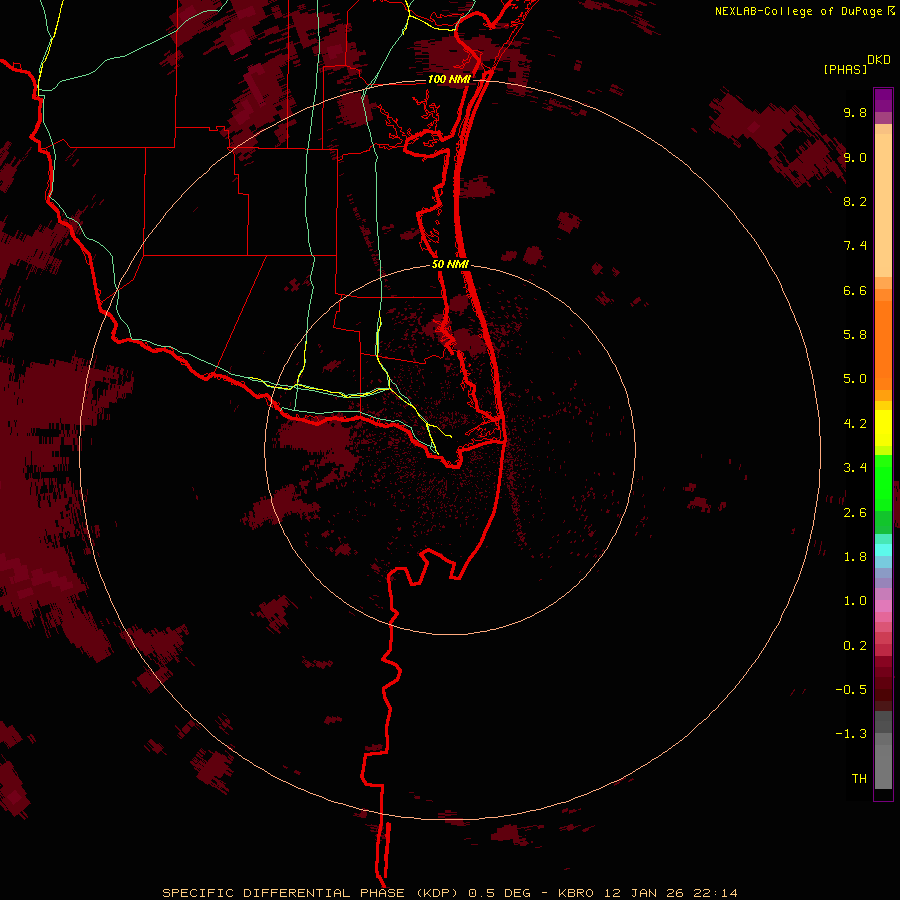Click the Specific Differential Phase (KDP) caption
The width and height of the screenshot is (900, 900).
tap(312, 893)
